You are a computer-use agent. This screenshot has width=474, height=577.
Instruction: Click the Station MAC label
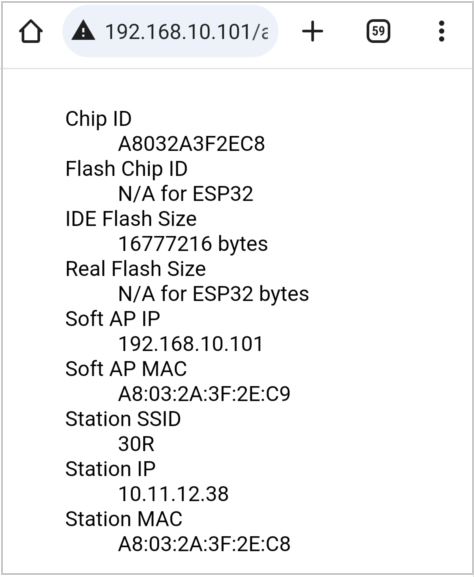[124, 519]
